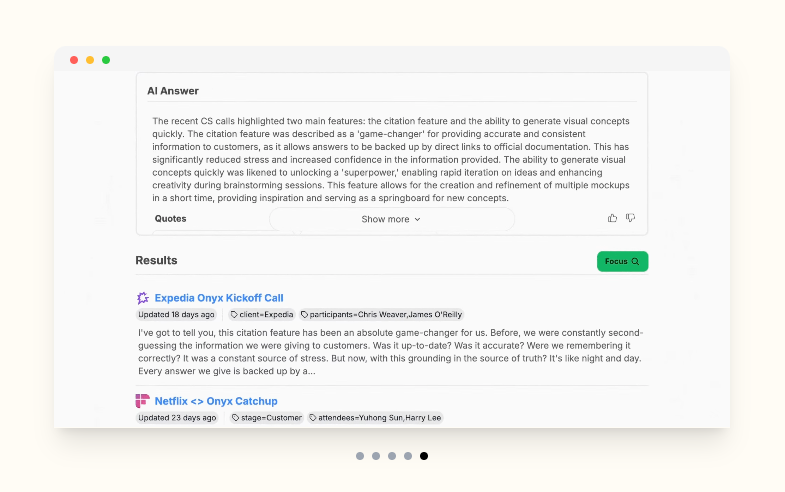
Task: Select the second carousel dot
Action: (376, 456)
